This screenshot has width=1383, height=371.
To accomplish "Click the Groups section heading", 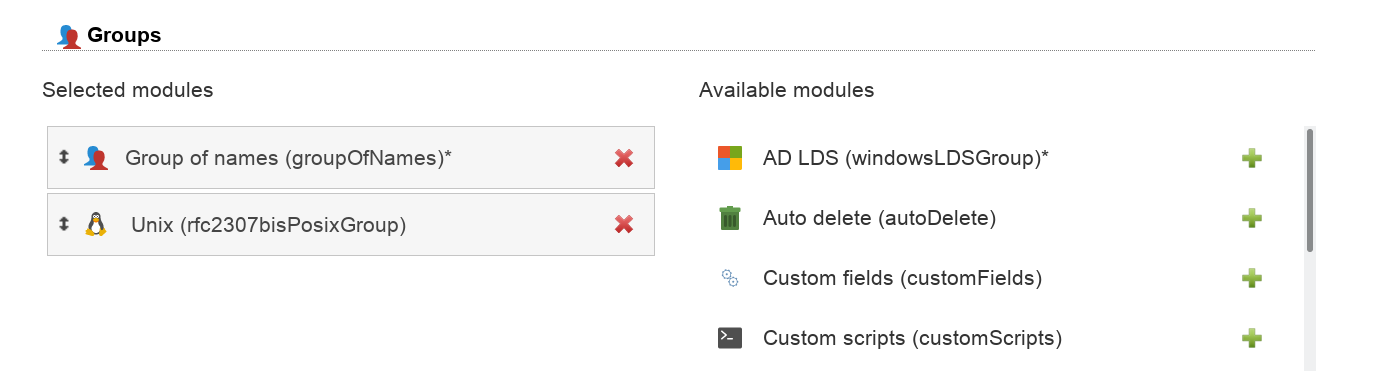I will (x=124, y=35).
